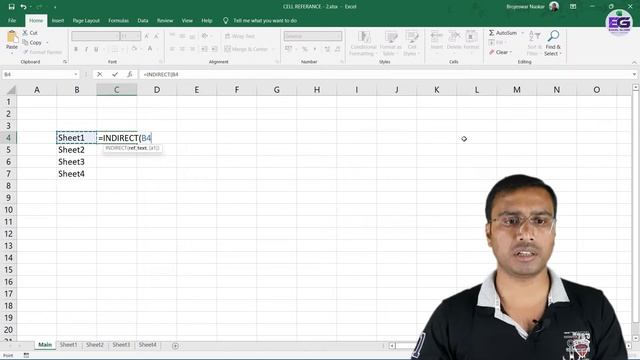Open Clipboard group dialog launcher

pos(65,62)
